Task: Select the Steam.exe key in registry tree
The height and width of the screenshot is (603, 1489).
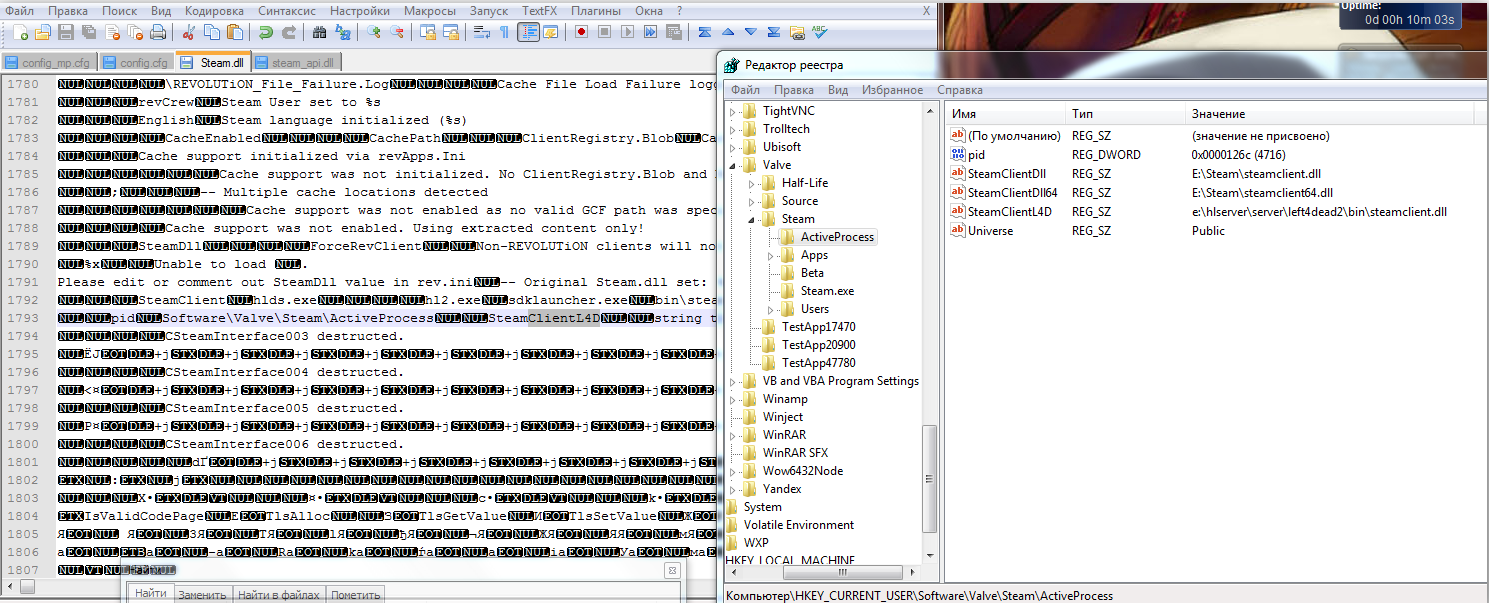Action: (827, 291)
